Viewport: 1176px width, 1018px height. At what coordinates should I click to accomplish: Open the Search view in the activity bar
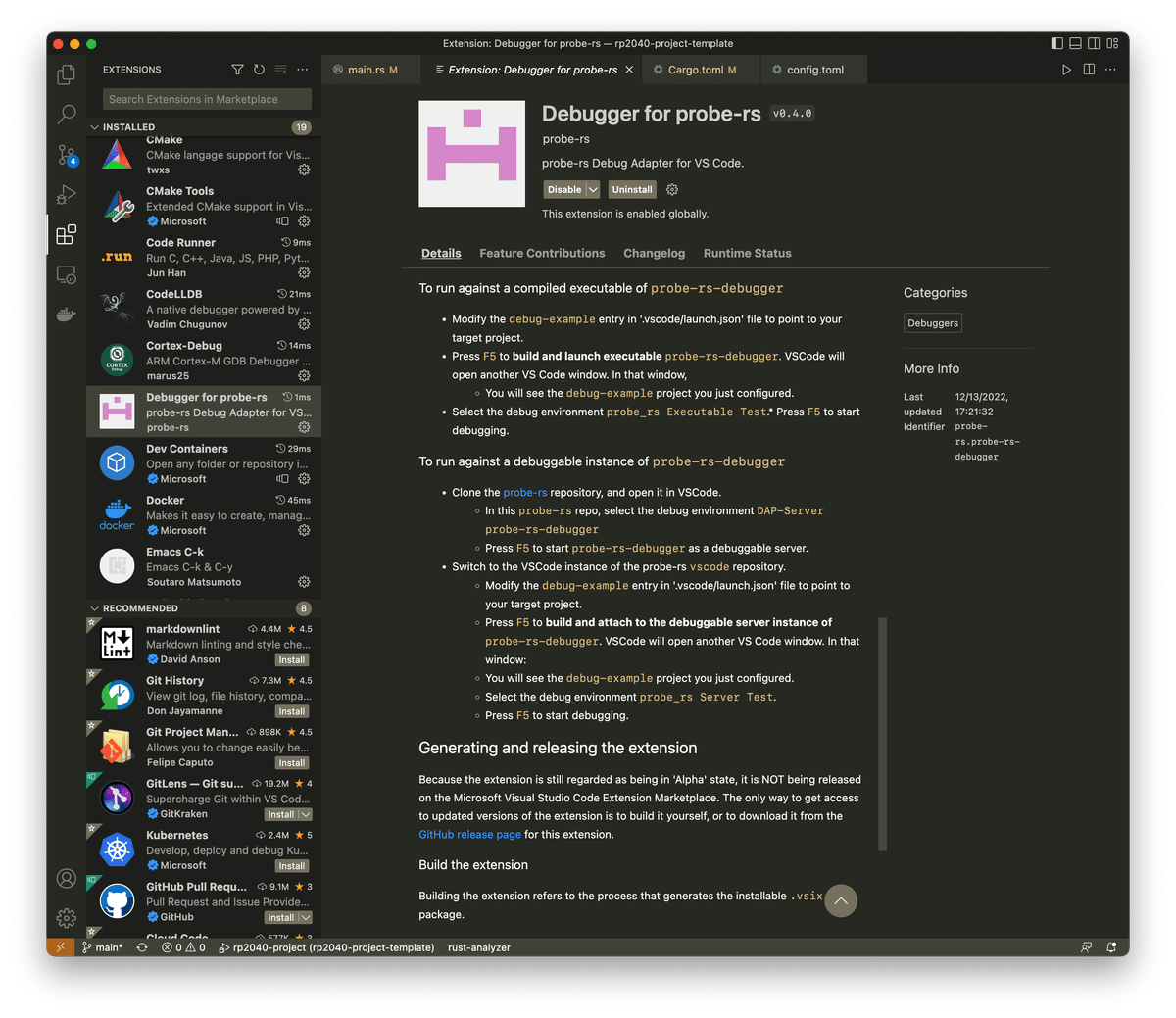point(66,116)
